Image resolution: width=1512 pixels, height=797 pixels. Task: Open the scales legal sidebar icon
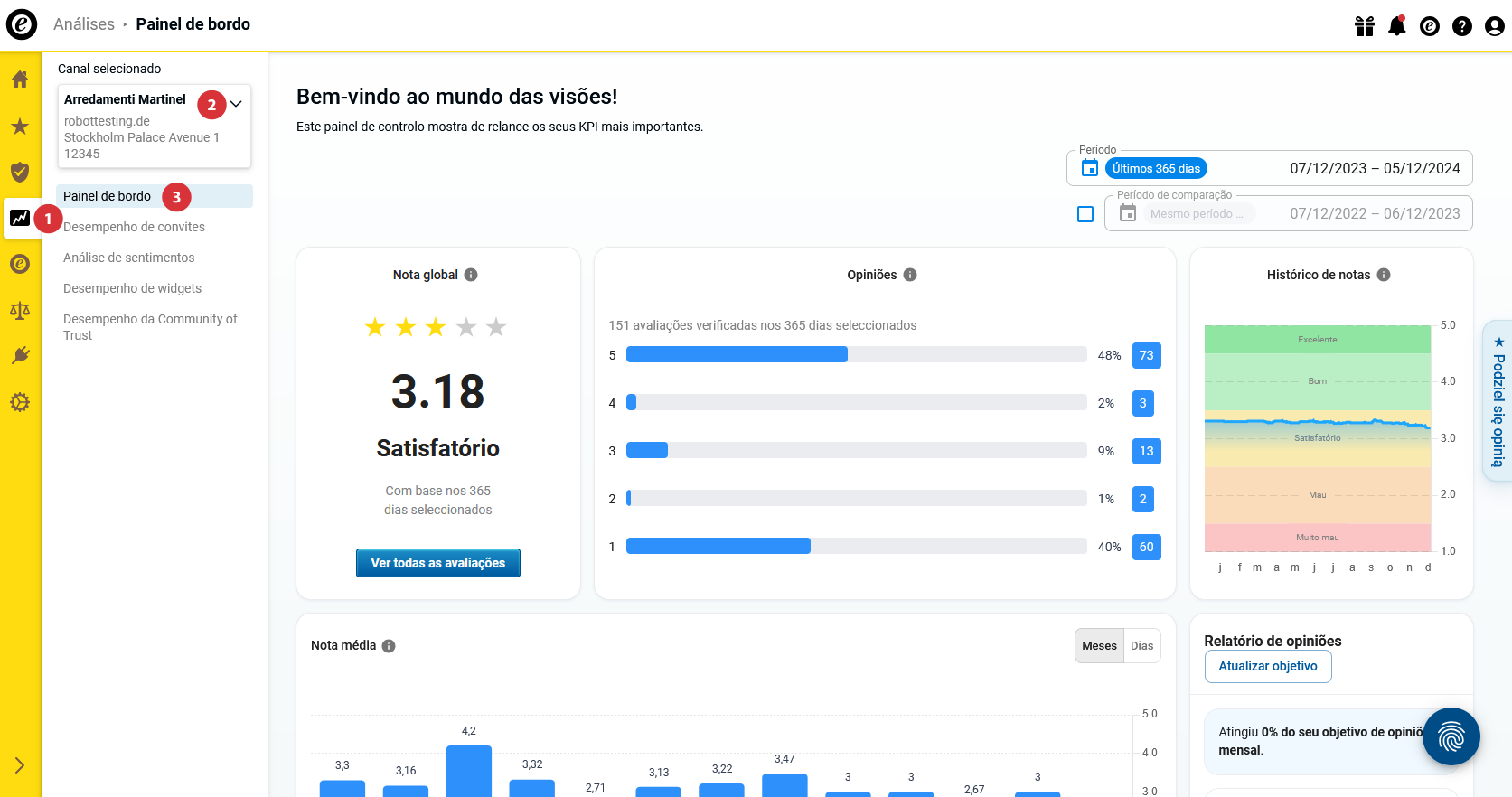(20, 311)
